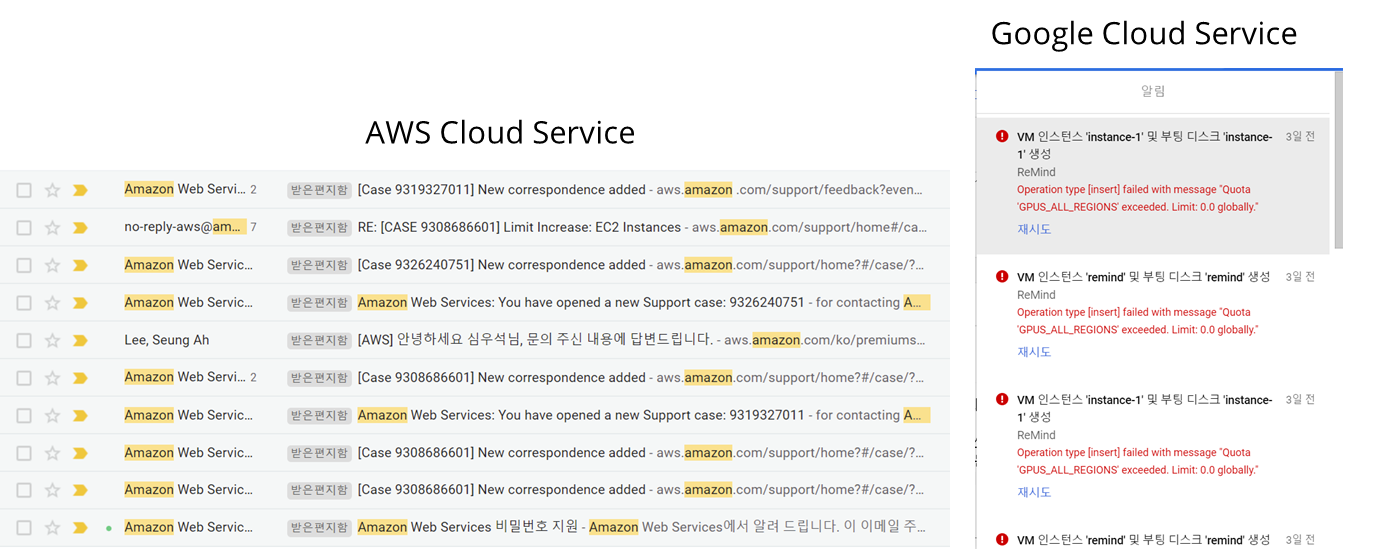Star the first Amazon Web Services email
This screenshot has height=549, width=1375.
53,190
